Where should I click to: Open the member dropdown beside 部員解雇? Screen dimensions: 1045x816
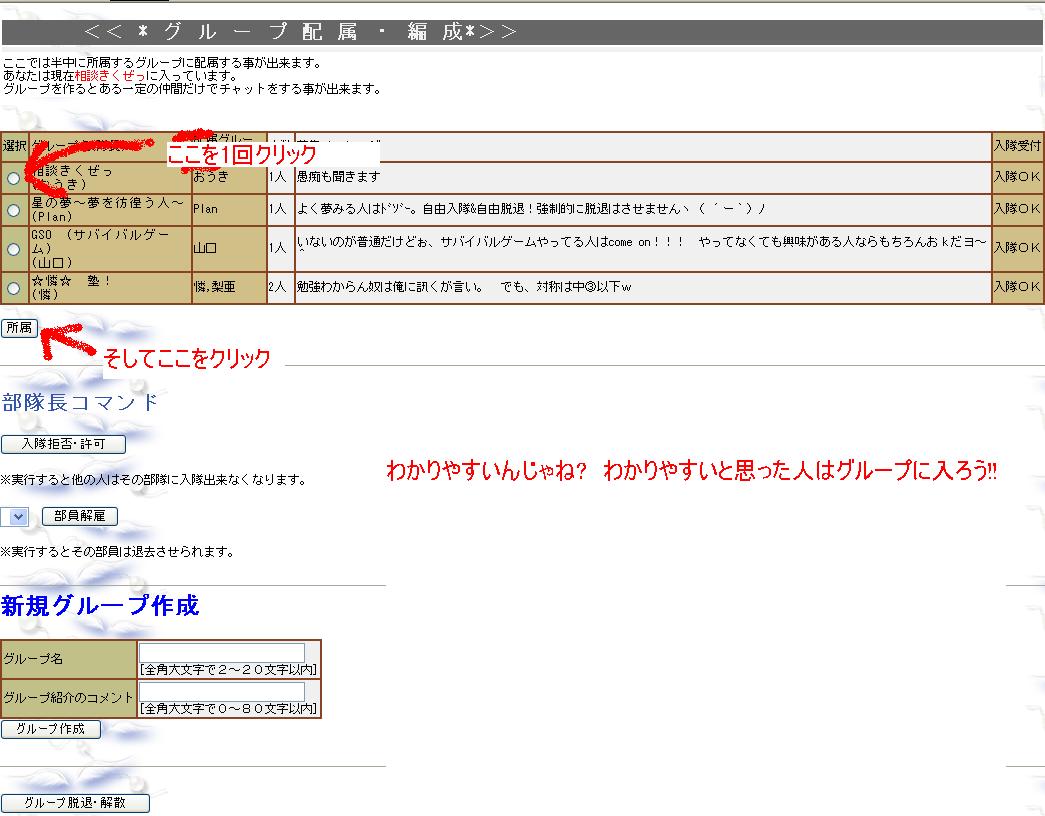pyautogui.click(x=15, y=517)
